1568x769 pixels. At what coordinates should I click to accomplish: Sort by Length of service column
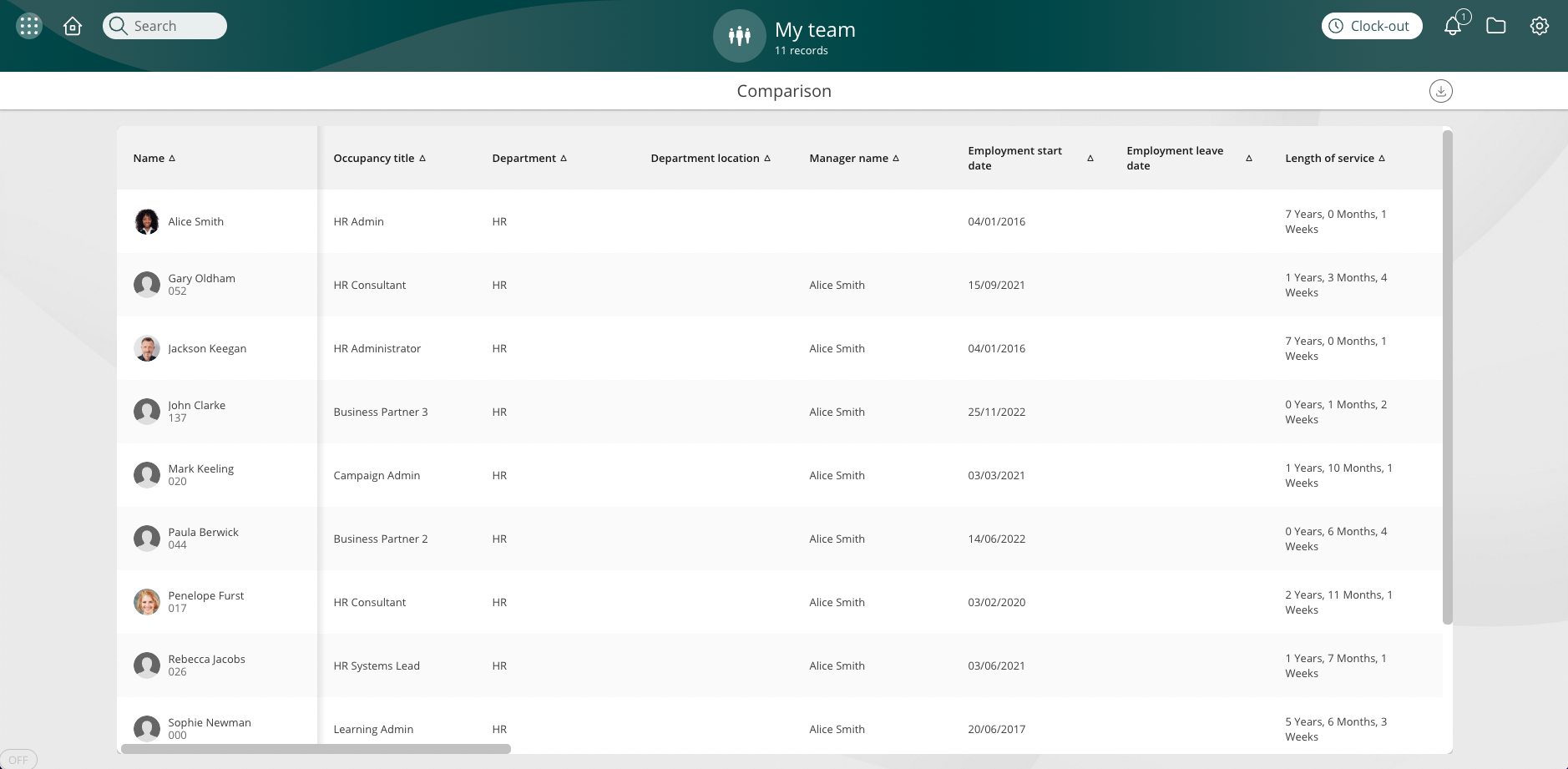click(x=1335, y=158)
